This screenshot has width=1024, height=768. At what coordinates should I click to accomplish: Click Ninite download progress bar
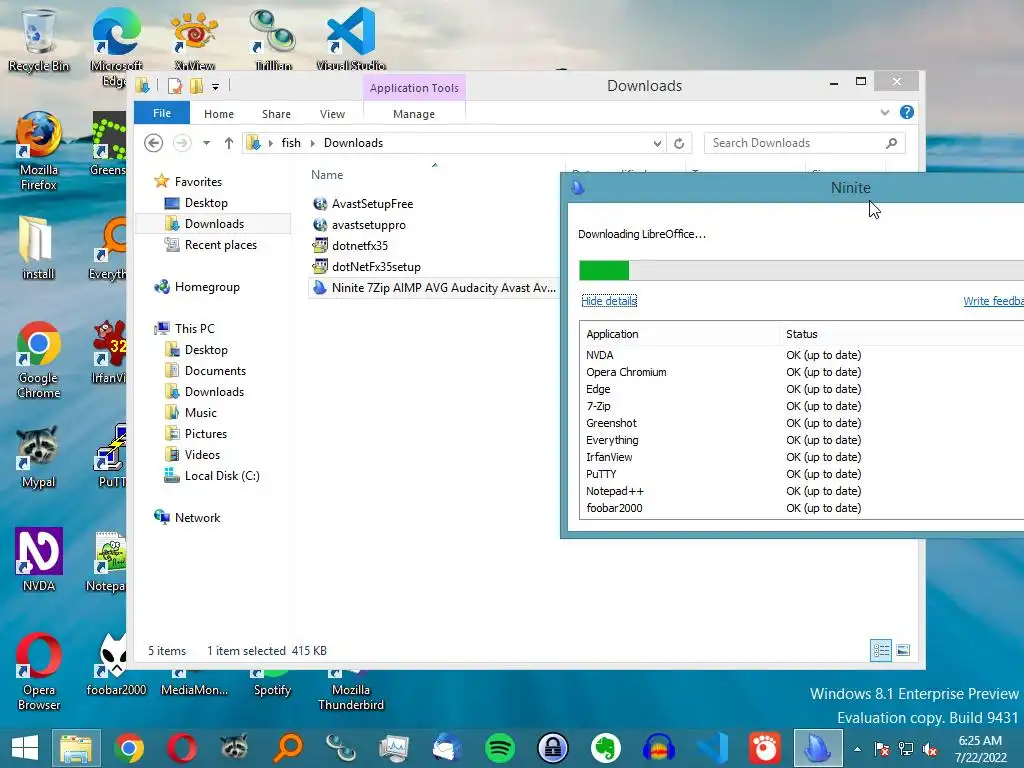tap(801, 270)
